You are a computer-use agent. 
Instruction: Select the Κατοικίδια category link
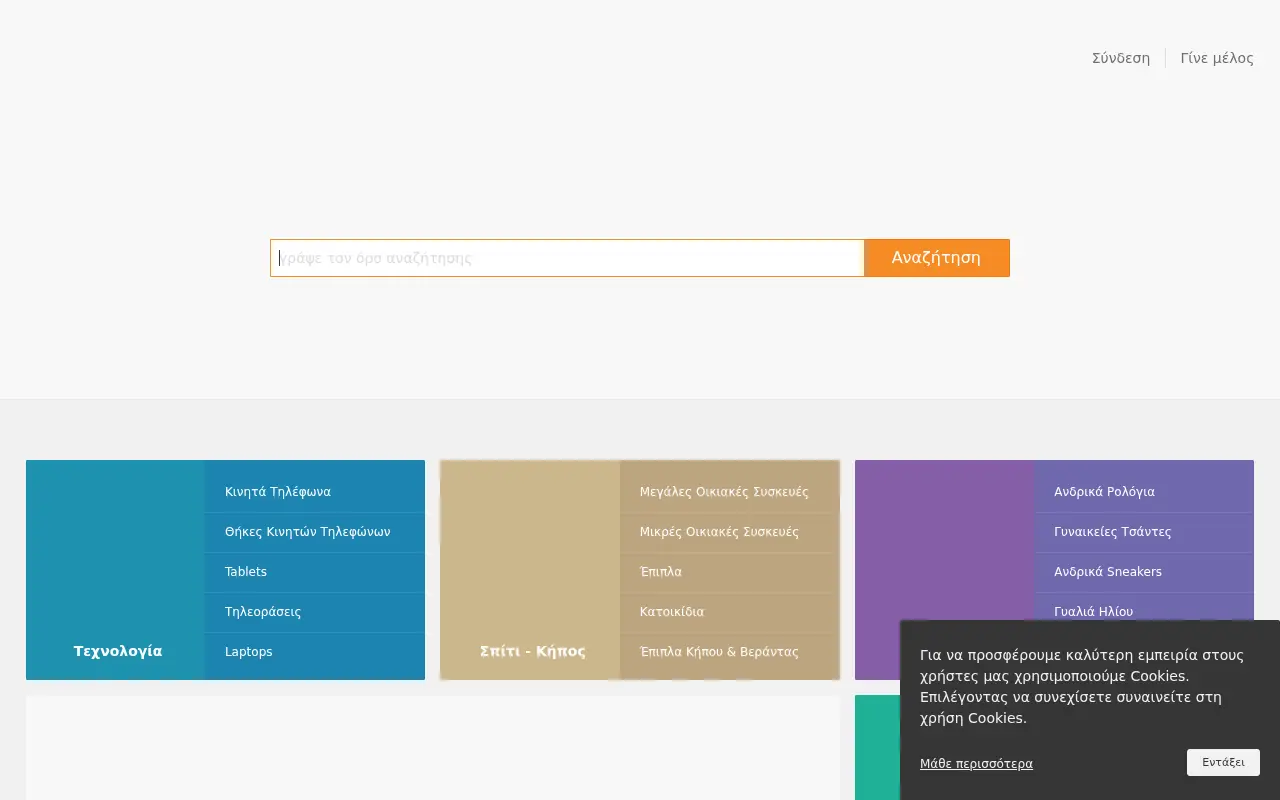729,612
